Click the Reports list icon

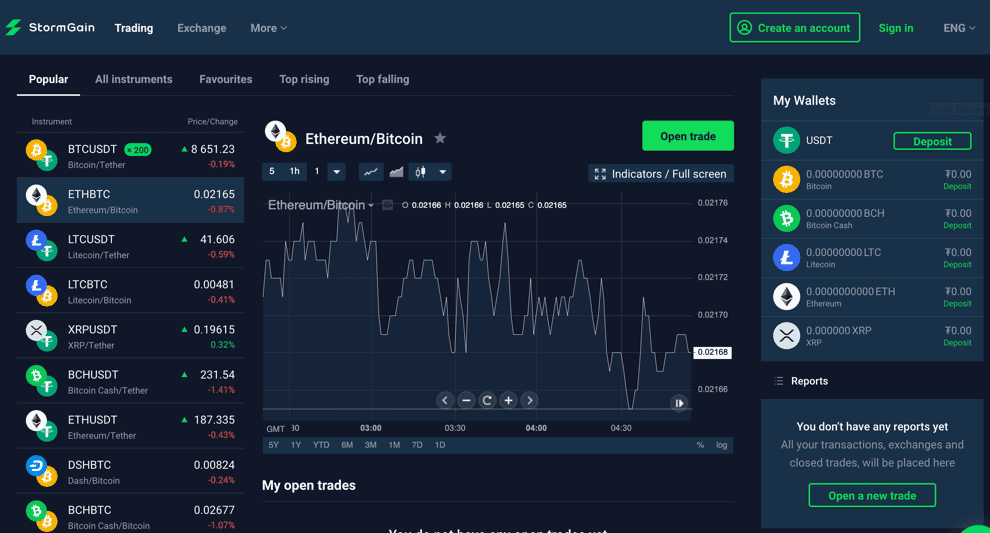(x=778, y=381)
